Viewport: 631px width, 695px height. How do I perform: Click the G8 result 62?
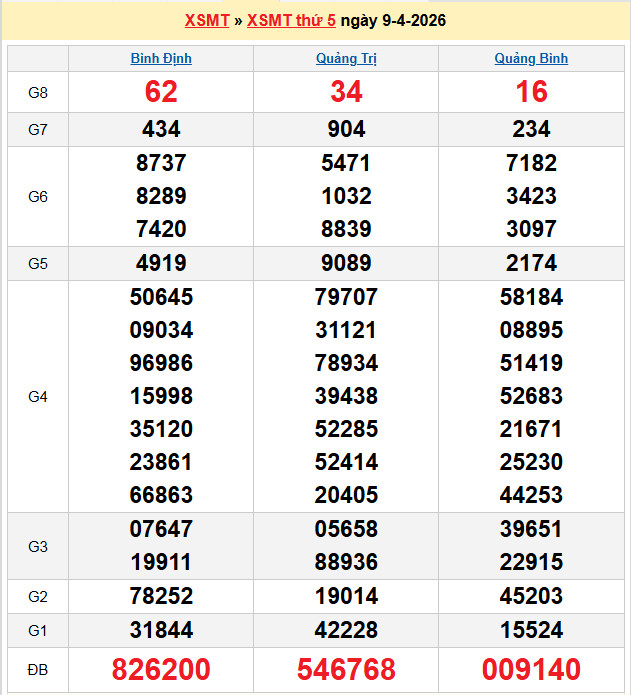(161, 92)
